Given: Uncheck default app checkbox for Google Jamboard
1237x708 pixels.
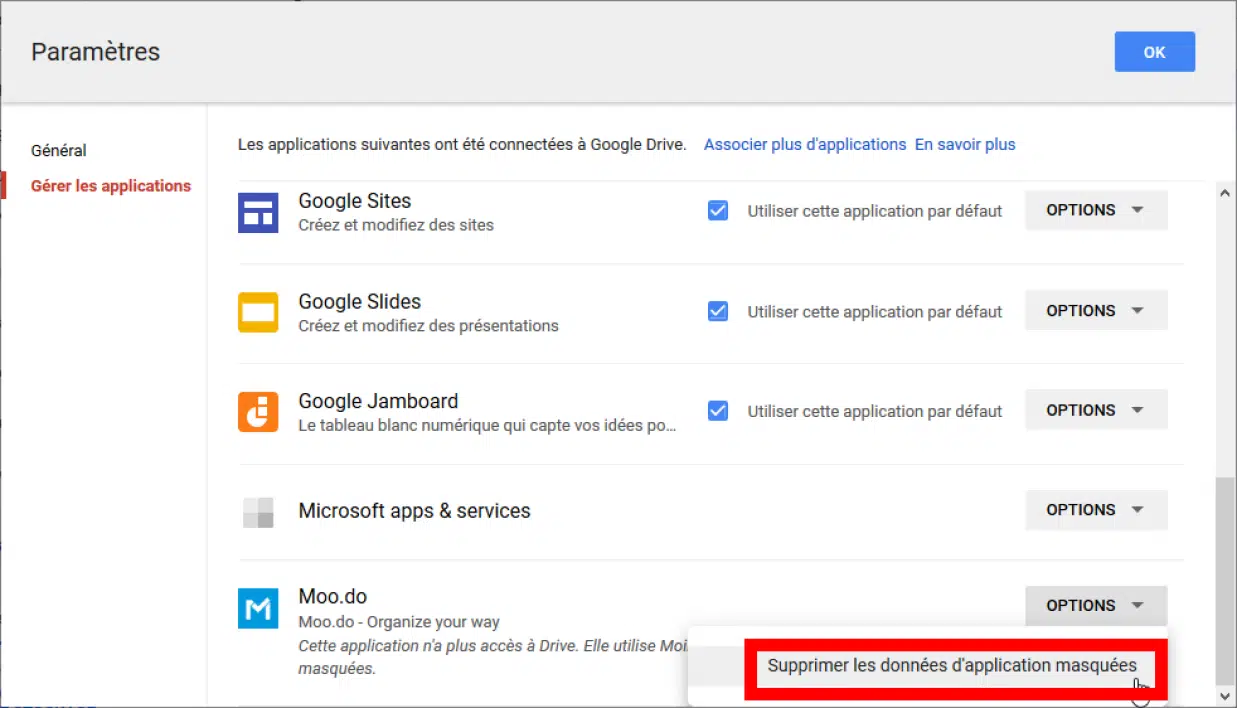Looking at the screenshot, I should click(718, 411).
